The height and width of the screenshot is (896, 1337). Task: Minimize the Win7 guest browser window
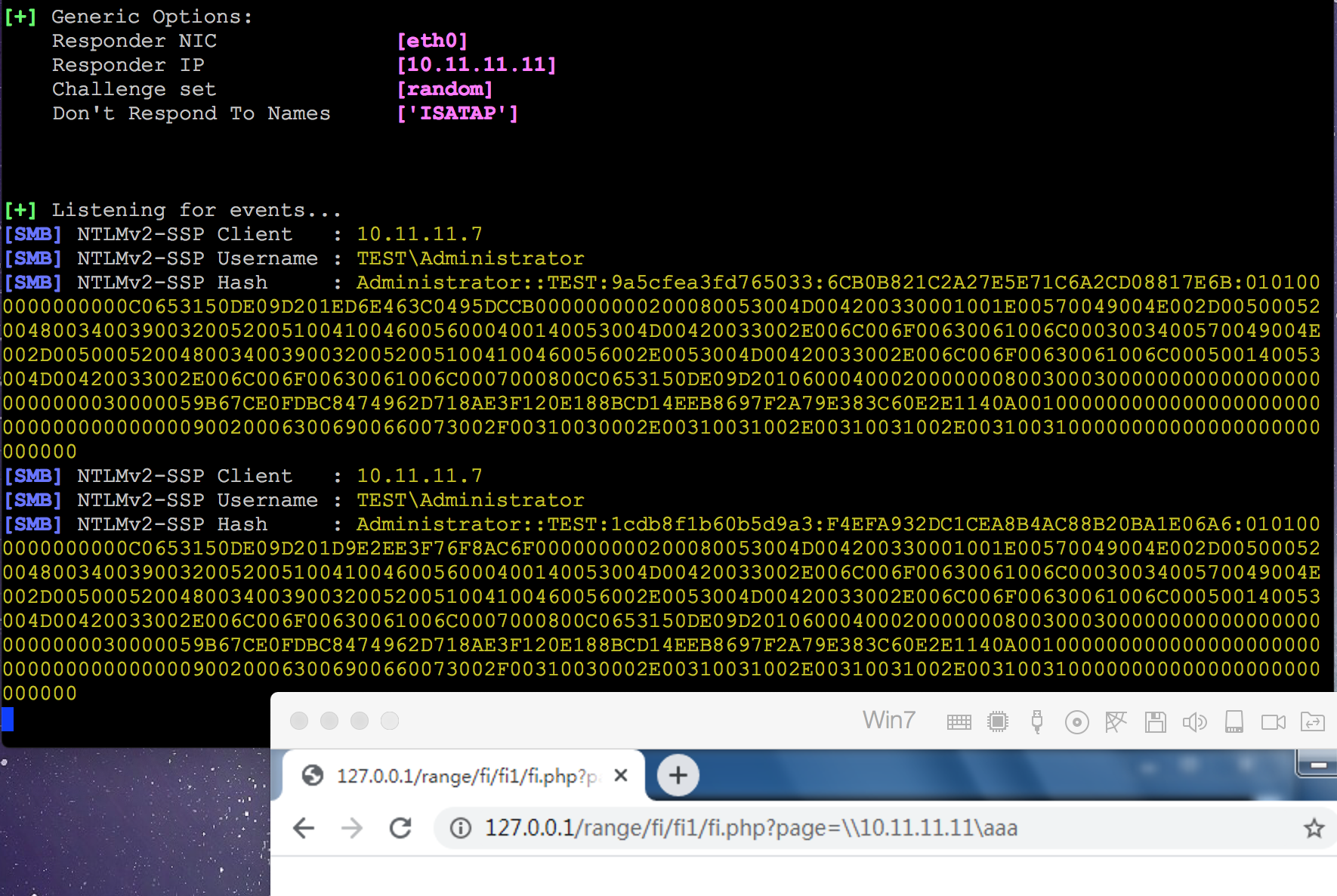1318,765
